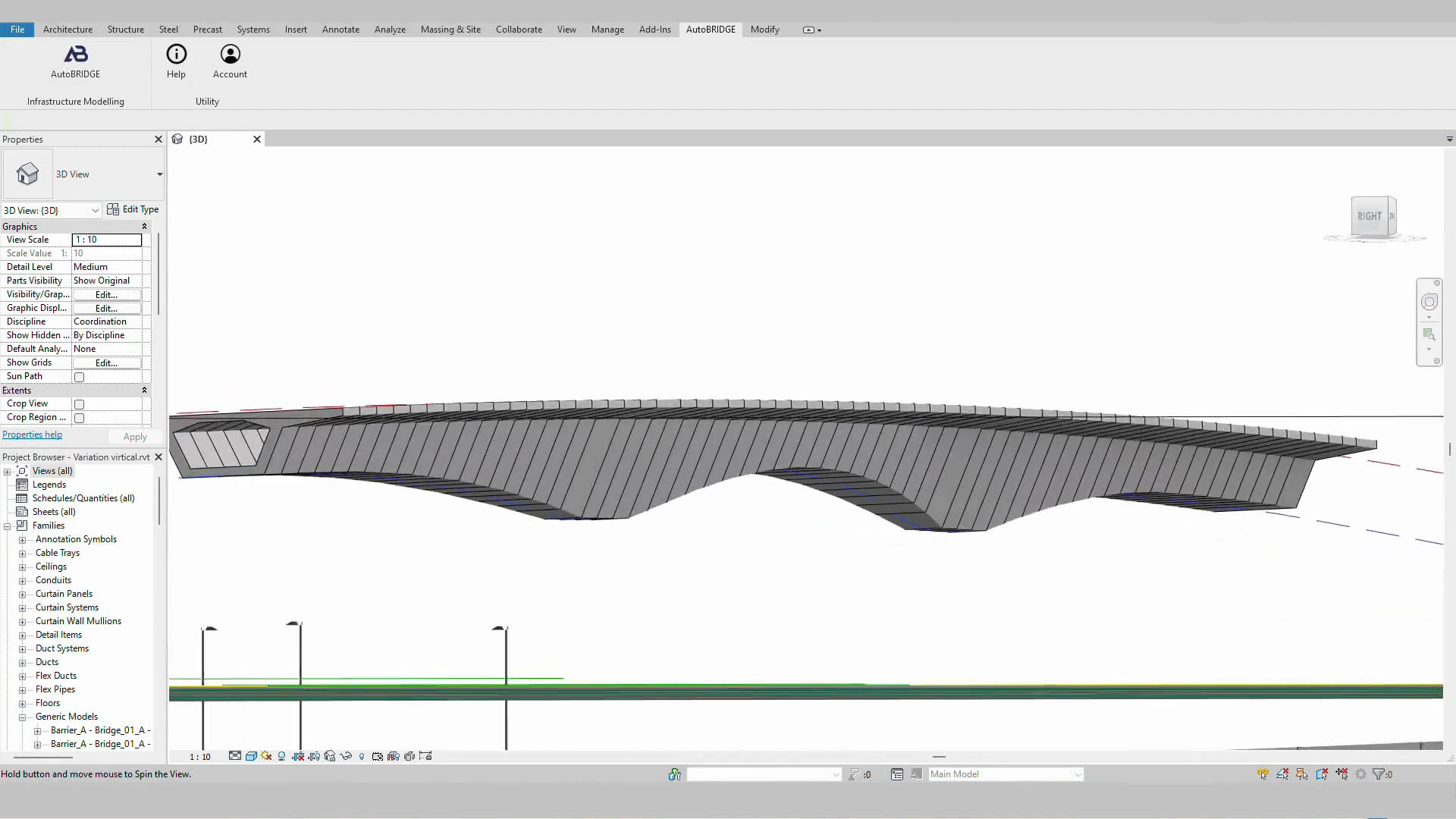
Task: Open the Steering Wheels navigation tool
Action: click(x=1429, y=302)
